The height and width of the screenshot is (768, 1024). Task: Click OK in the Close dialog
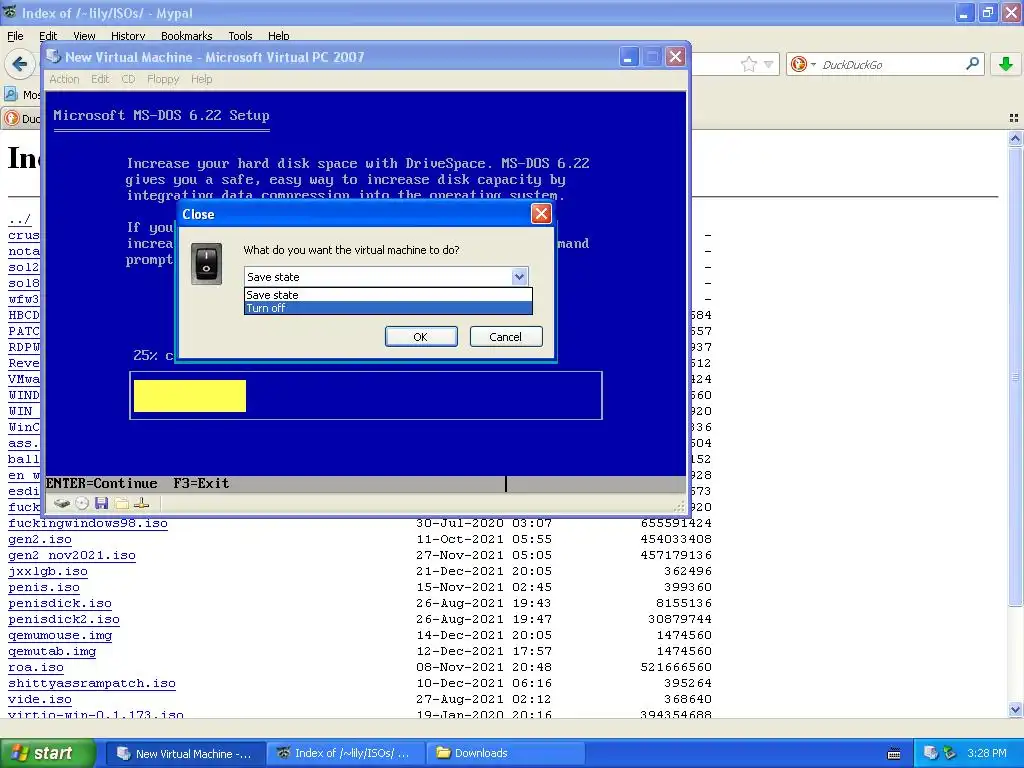click(x=421, y=336)
